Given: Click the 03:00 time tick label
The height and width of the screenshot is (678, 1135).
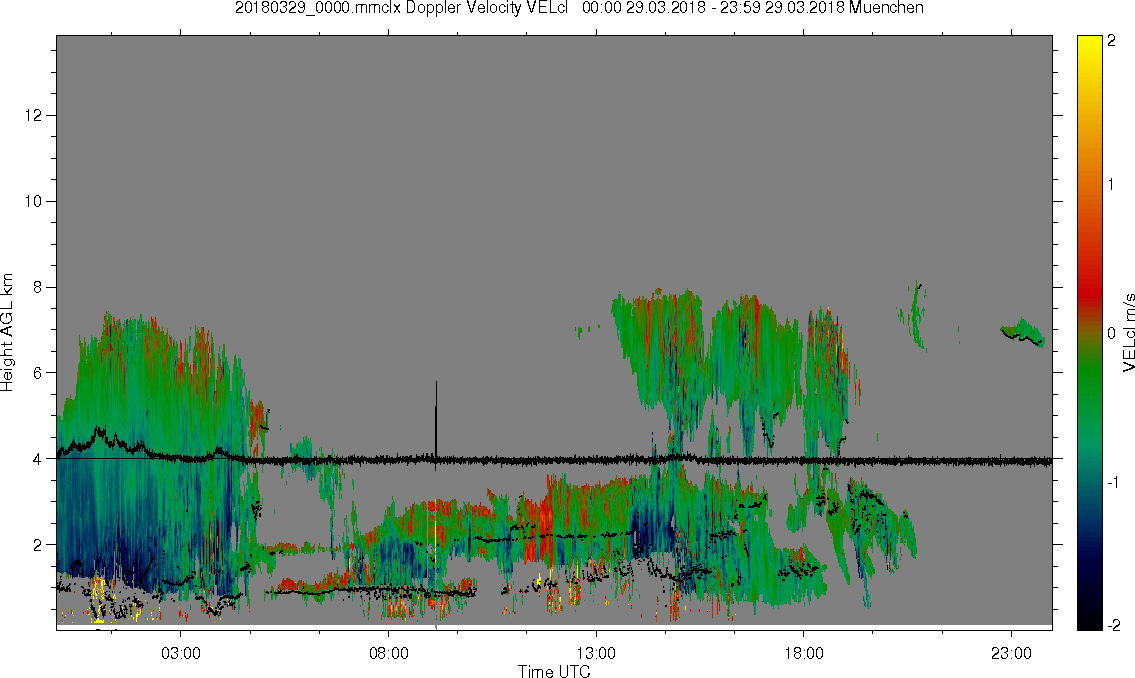Looking at the screenshot, I should [180, 653].
